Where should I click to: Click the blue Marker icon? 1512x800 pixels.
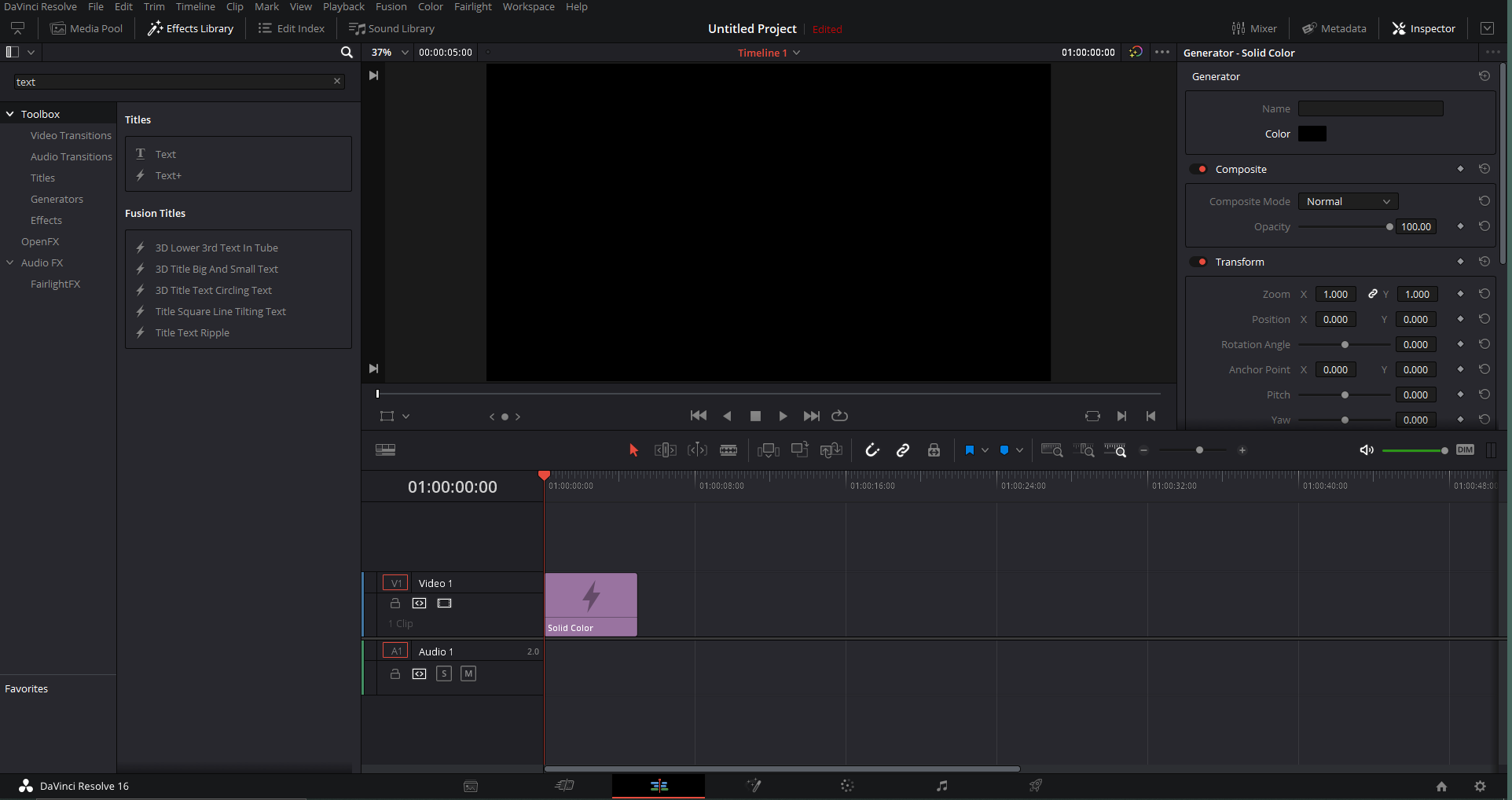1004,450
